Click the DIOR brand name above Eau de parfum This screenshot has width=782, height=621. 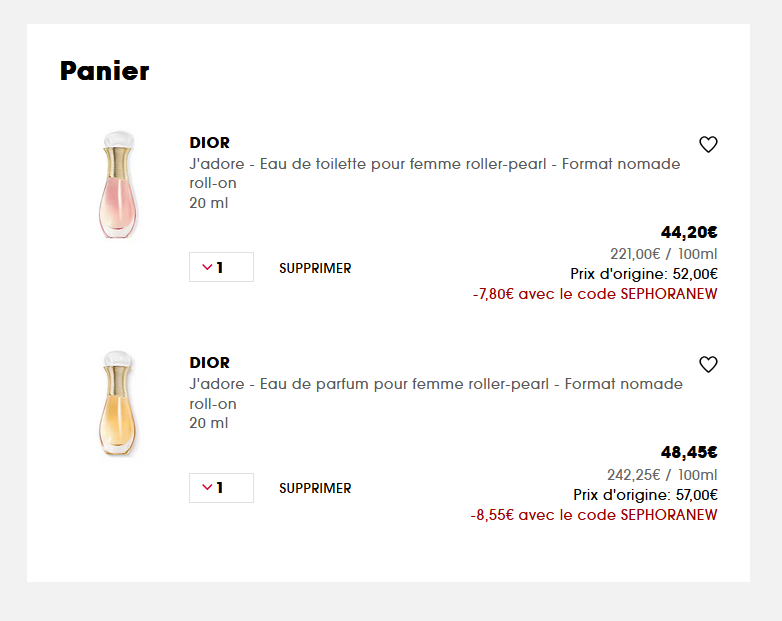209,363
